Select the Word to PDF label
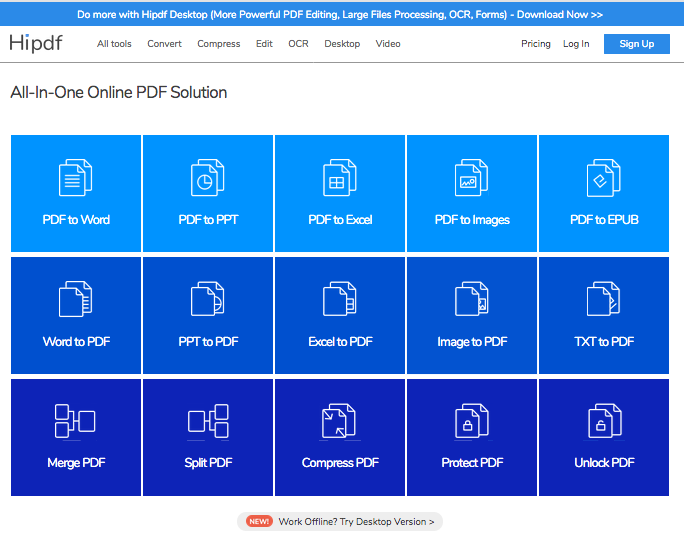 click(76, 341)
